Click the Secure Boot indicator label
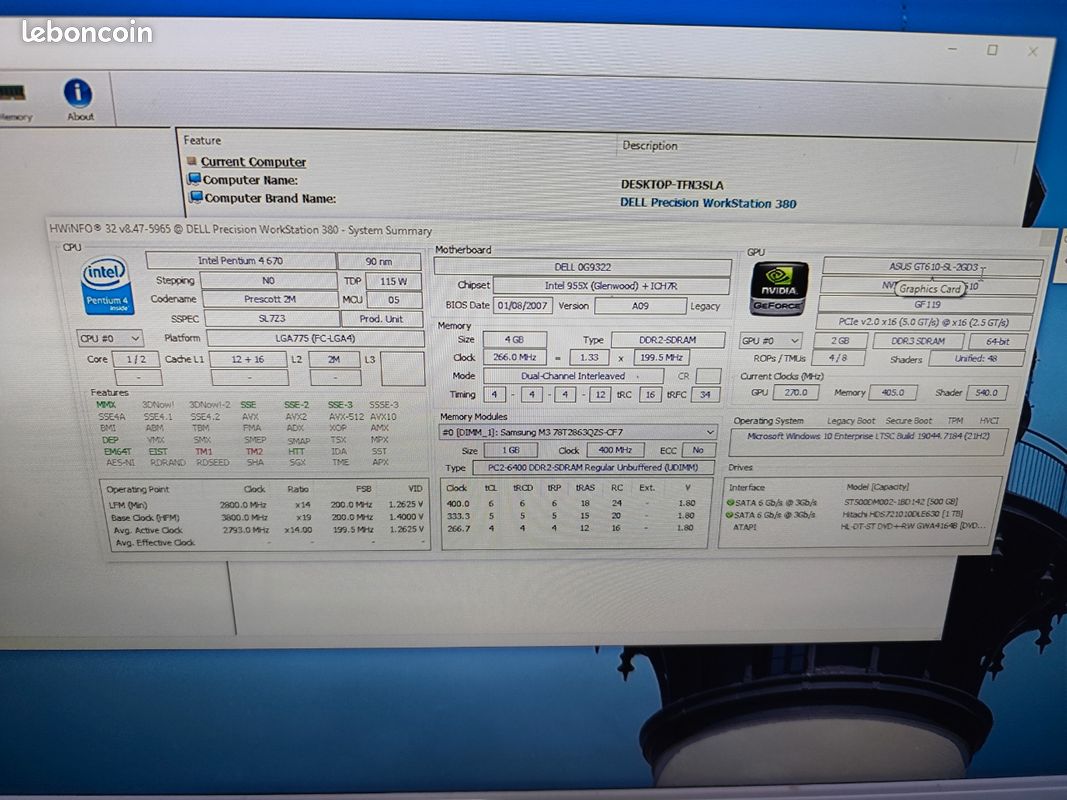Image resolution: width=1067 pixels, height=800 pixels. tap(908, 420)
